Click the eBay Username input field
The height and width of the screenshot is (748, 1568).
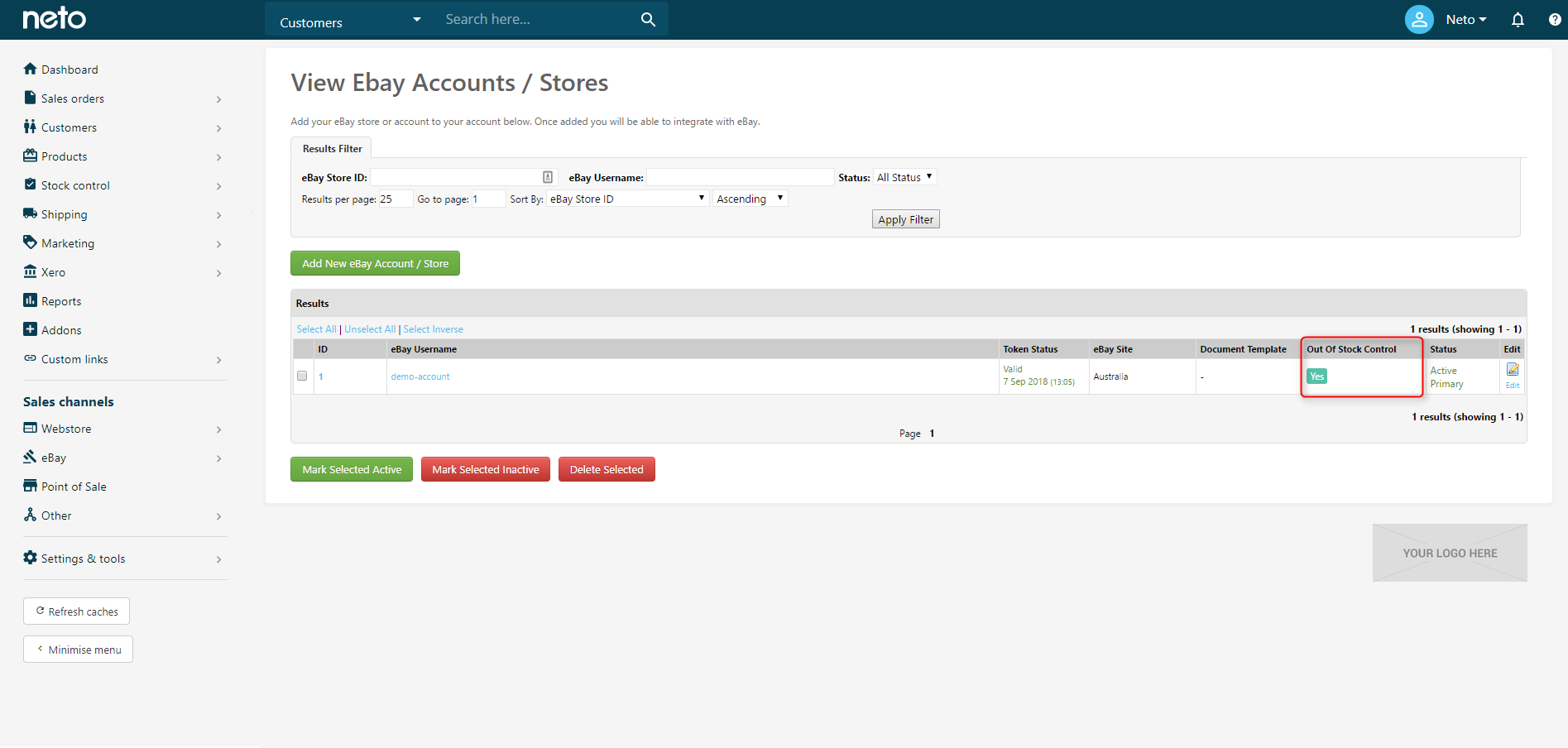pyautogui.click(x=741, y=177)
